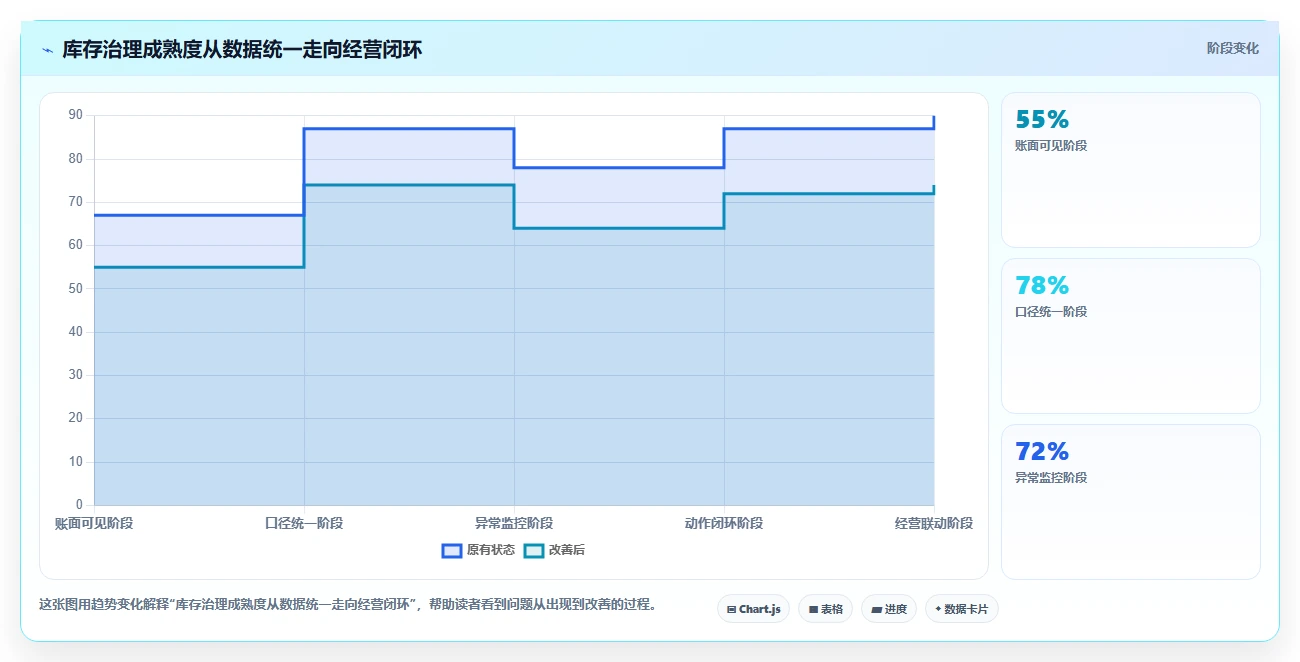Click the 账面可见阶段 x-axis label
This screenshot has height=662, width=1300.
click(x=94, y=523)
